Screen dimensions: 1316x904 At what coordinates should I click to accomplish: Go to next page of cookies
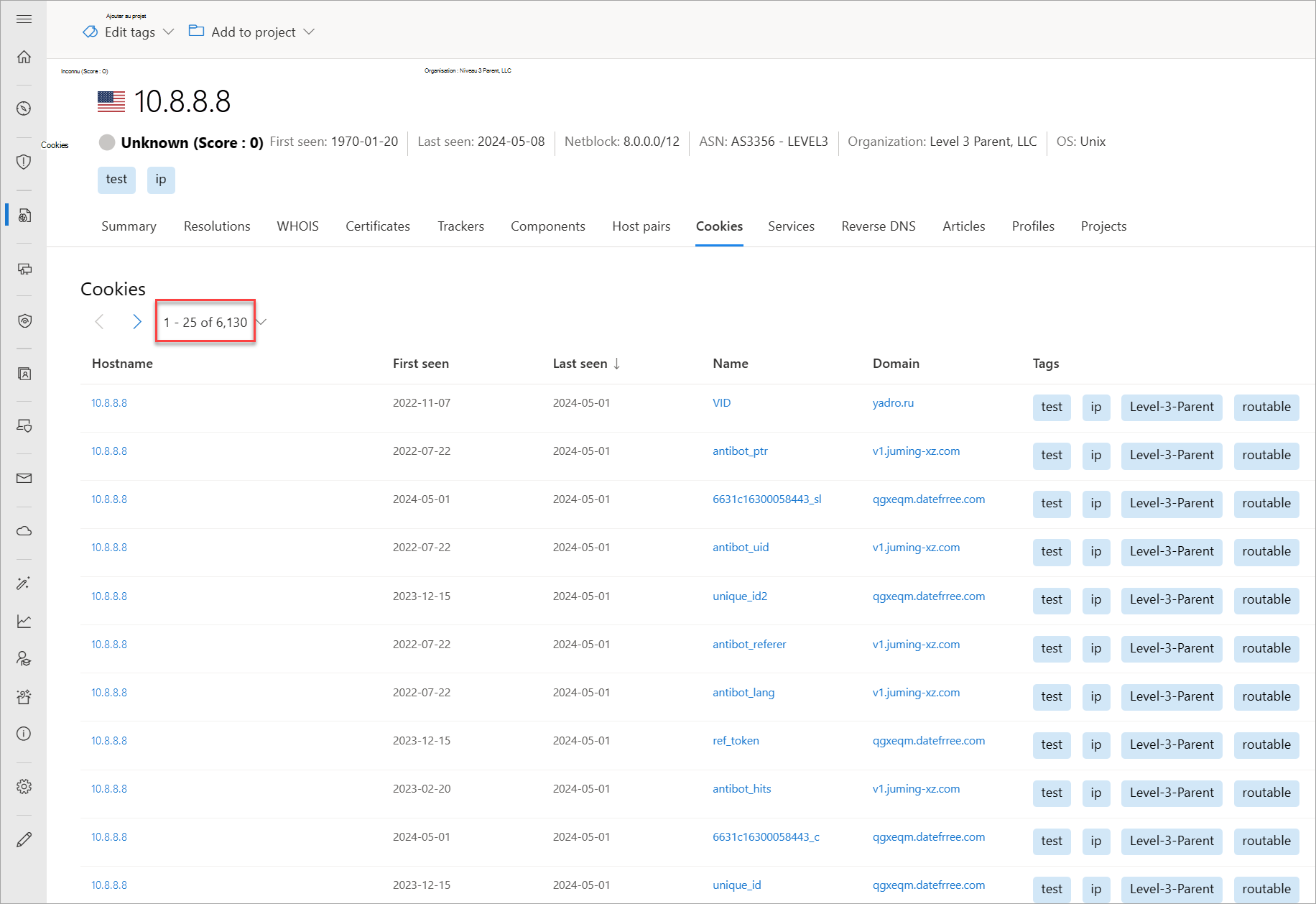136,322
